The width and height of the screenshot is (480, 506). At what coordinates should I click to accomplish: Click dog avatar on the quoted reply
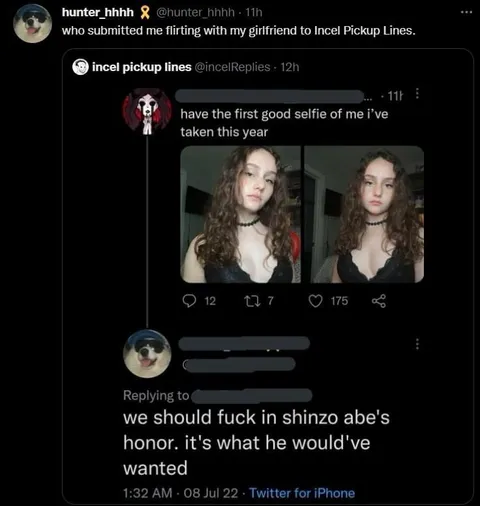[x=147, y=354]
